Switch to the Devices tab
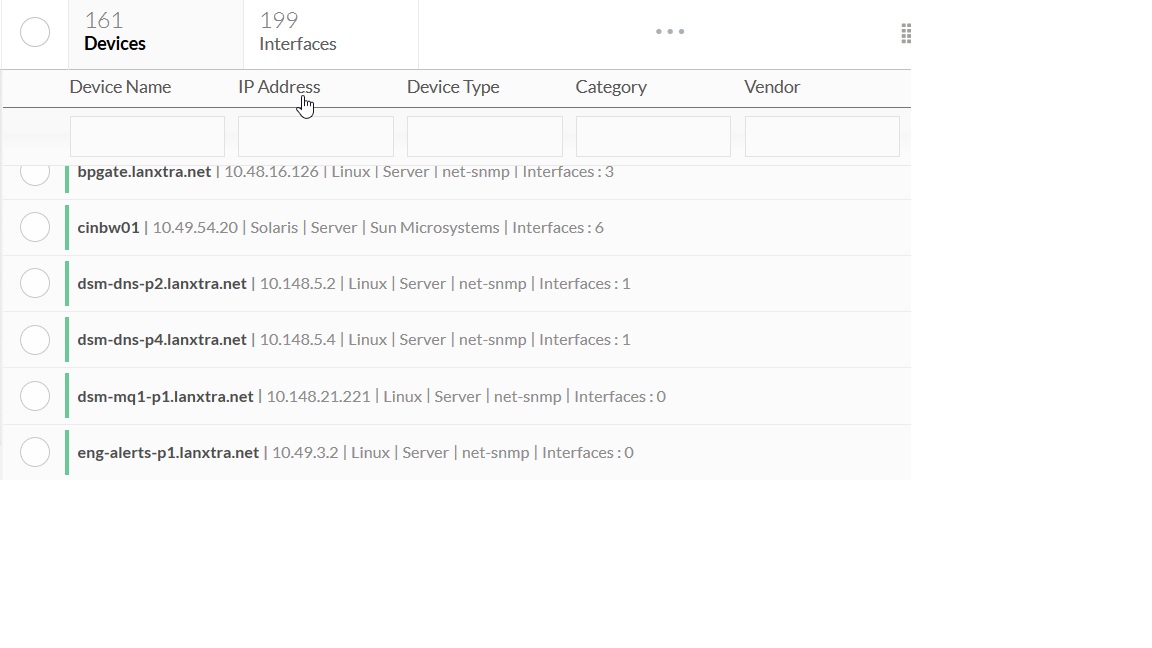This screenshot has height=648, width=1152. 114,33
